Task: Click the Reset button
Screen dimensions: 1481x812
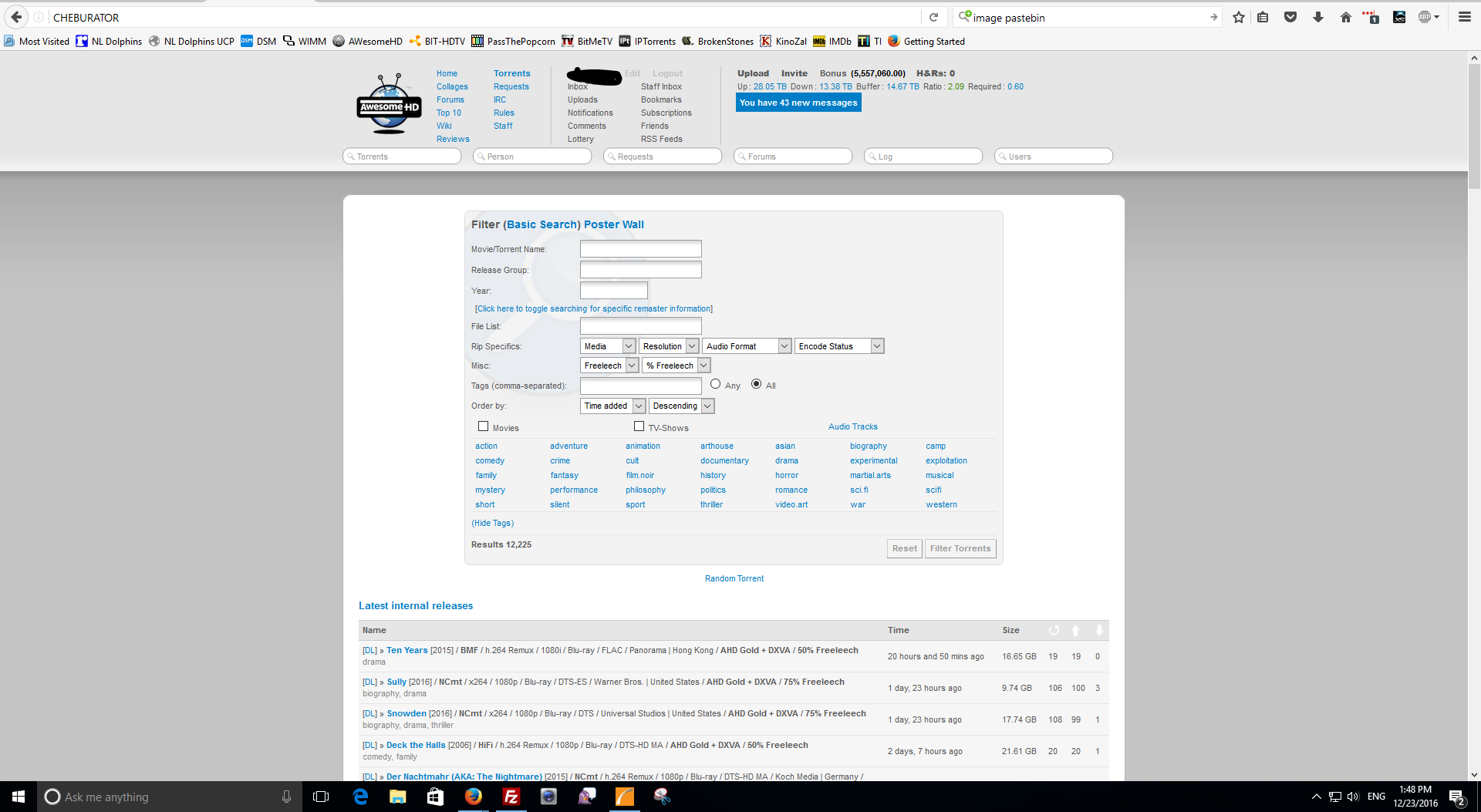Action: pos(904,548)
